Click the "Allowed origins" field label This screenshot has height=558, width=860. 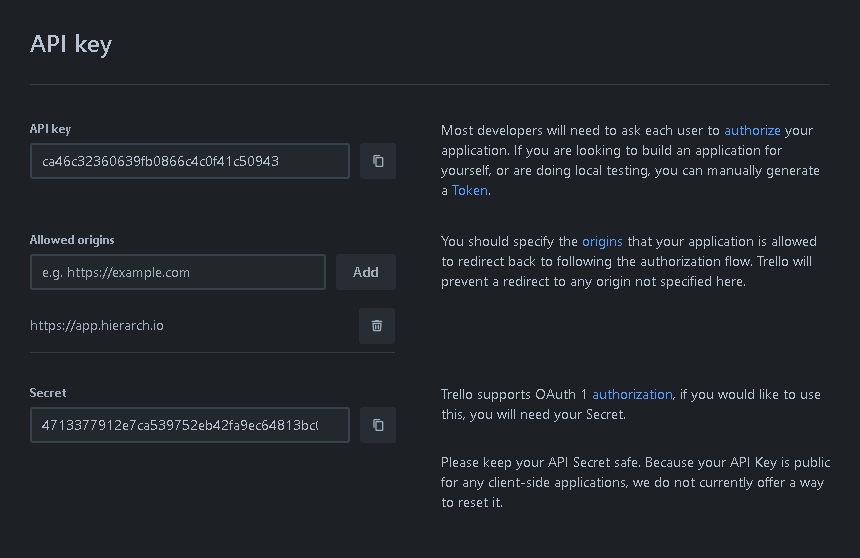coord(72,240)
